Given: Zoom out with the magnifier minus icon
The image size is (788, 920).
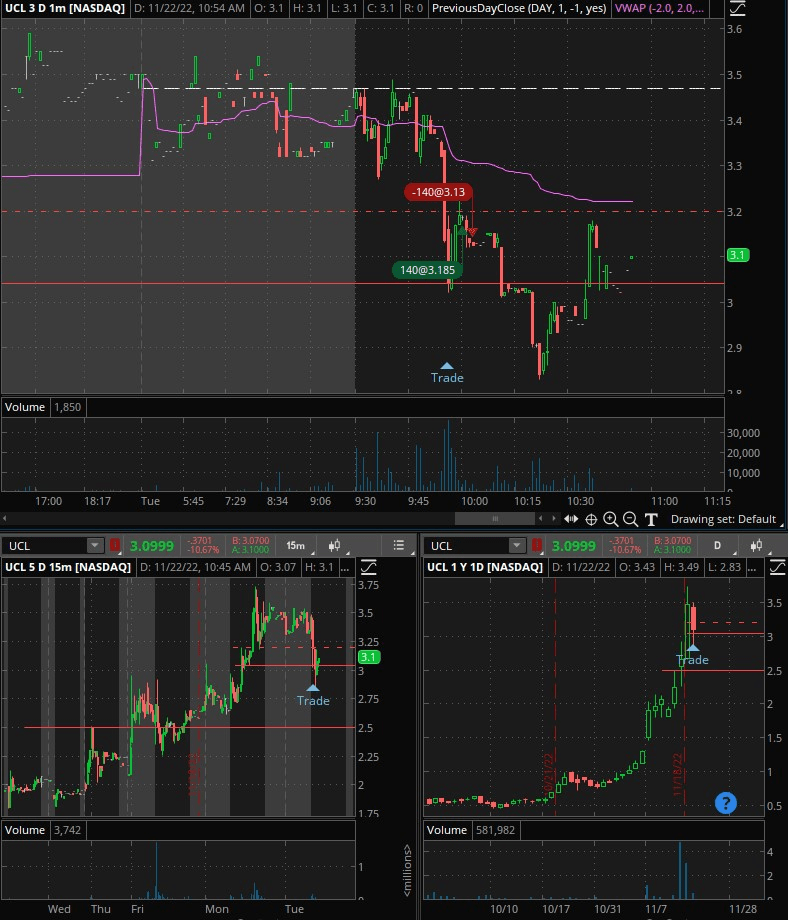Looking at the screenshot, I should 630,519.
